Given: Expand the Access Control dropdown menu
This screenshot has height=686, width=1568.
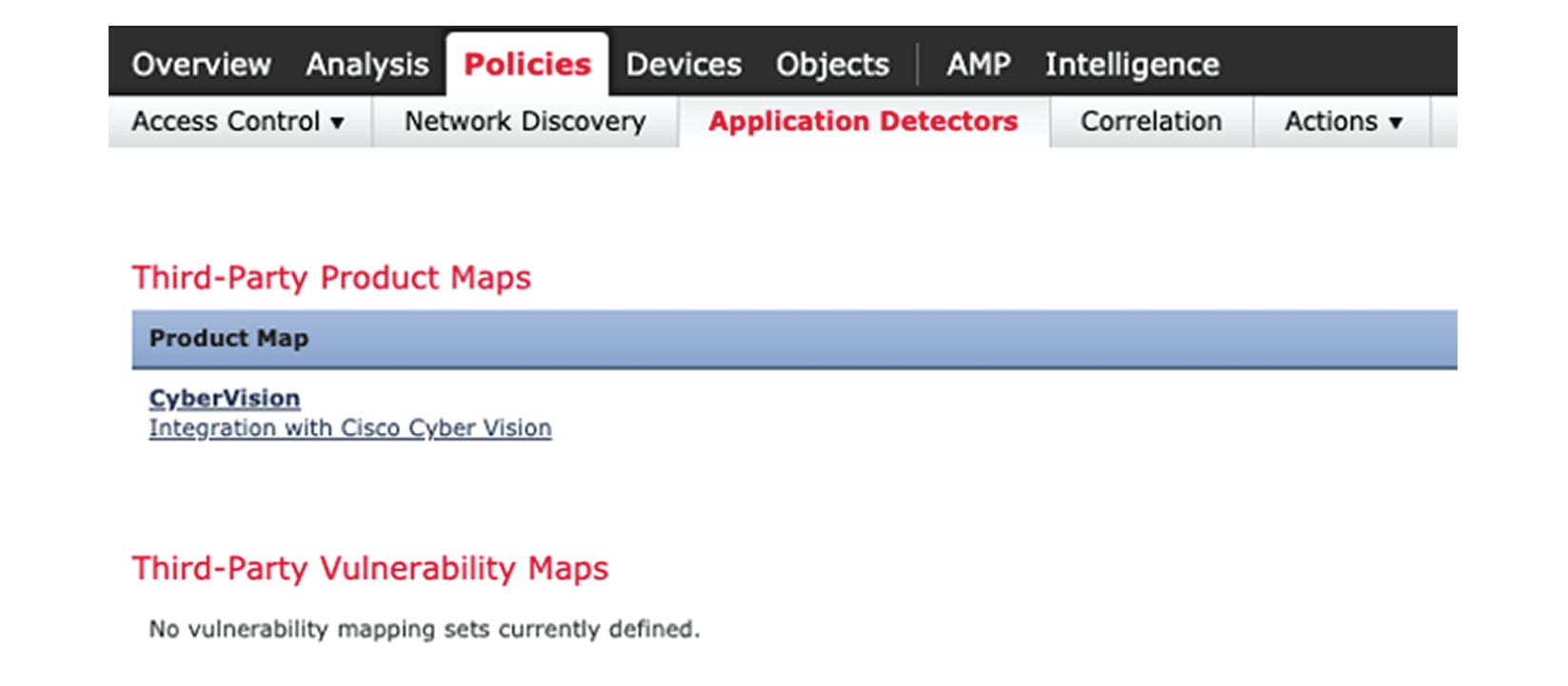Looking at the screenshot, I should tap(238, 122).
